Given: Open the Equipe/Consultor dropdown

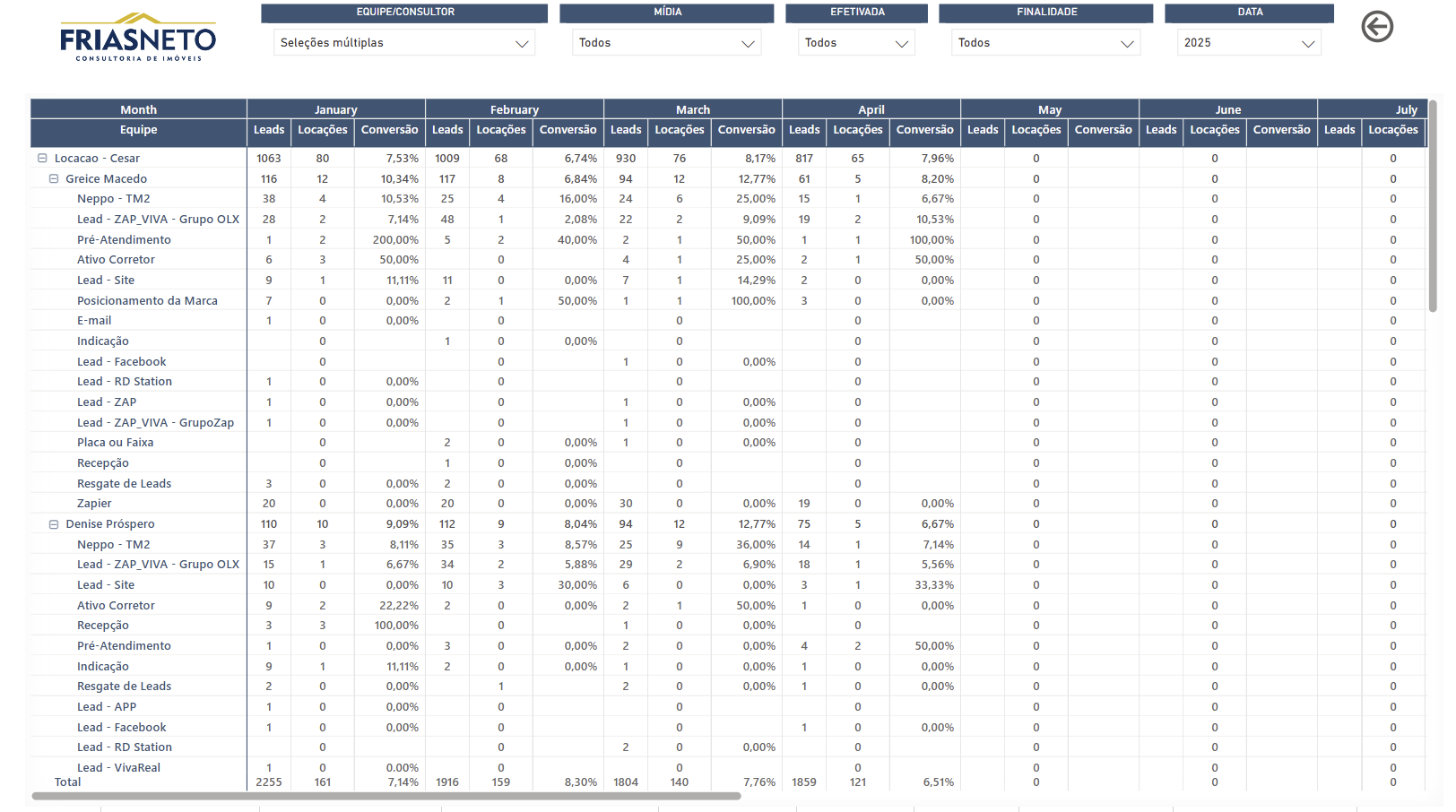Looking at the screenshot, I should 404,43.
